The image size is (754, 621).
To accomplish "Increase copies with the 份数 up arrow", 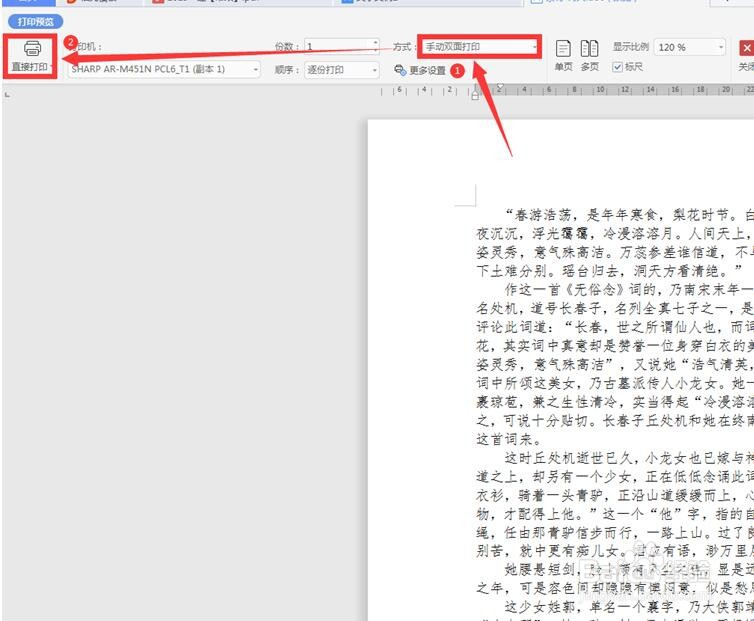I will (x=376, y=42).
